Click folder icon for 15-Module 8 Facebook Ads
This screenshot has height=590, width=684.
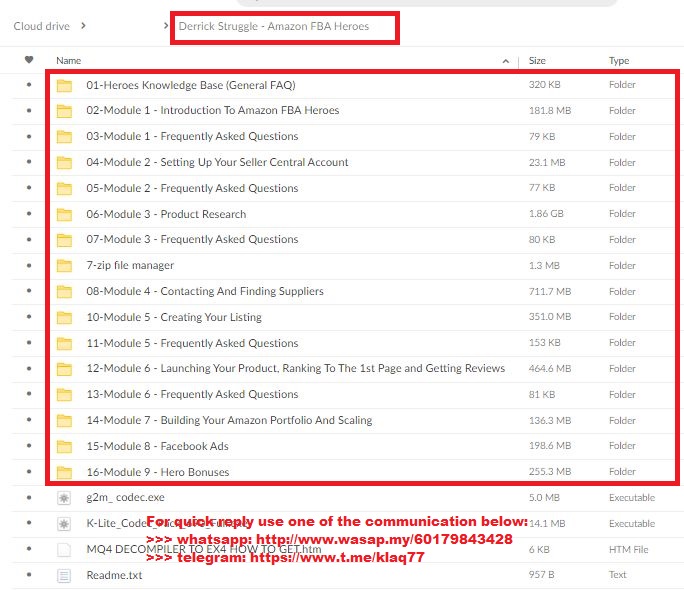pyautogui.click(x=64, y=447)
